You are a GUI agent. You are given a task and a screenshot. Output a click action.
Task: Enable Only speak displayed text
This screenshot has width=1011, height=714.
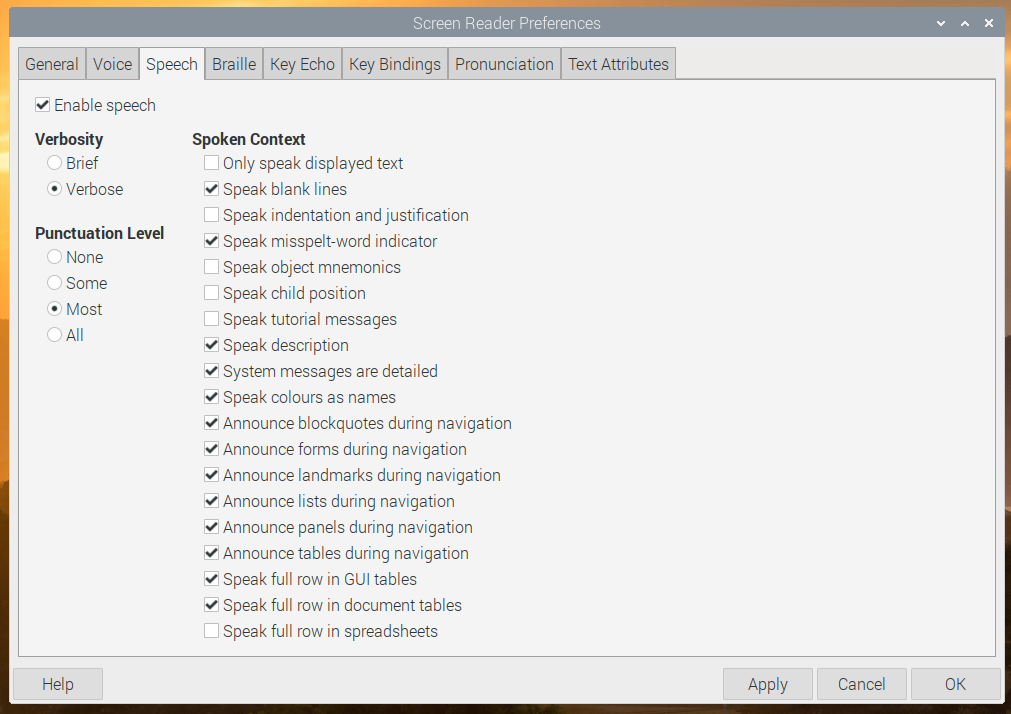211,162
